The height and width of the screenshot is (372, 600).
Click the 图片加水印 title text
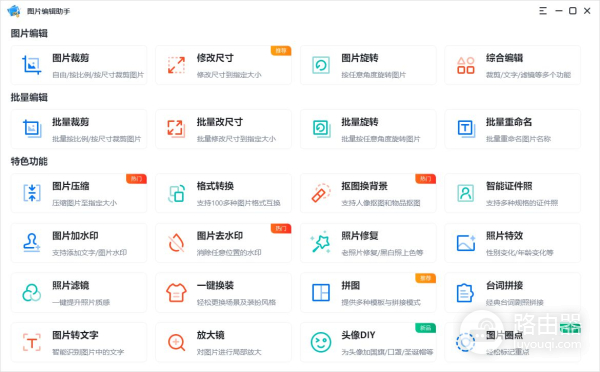(75, 236)
